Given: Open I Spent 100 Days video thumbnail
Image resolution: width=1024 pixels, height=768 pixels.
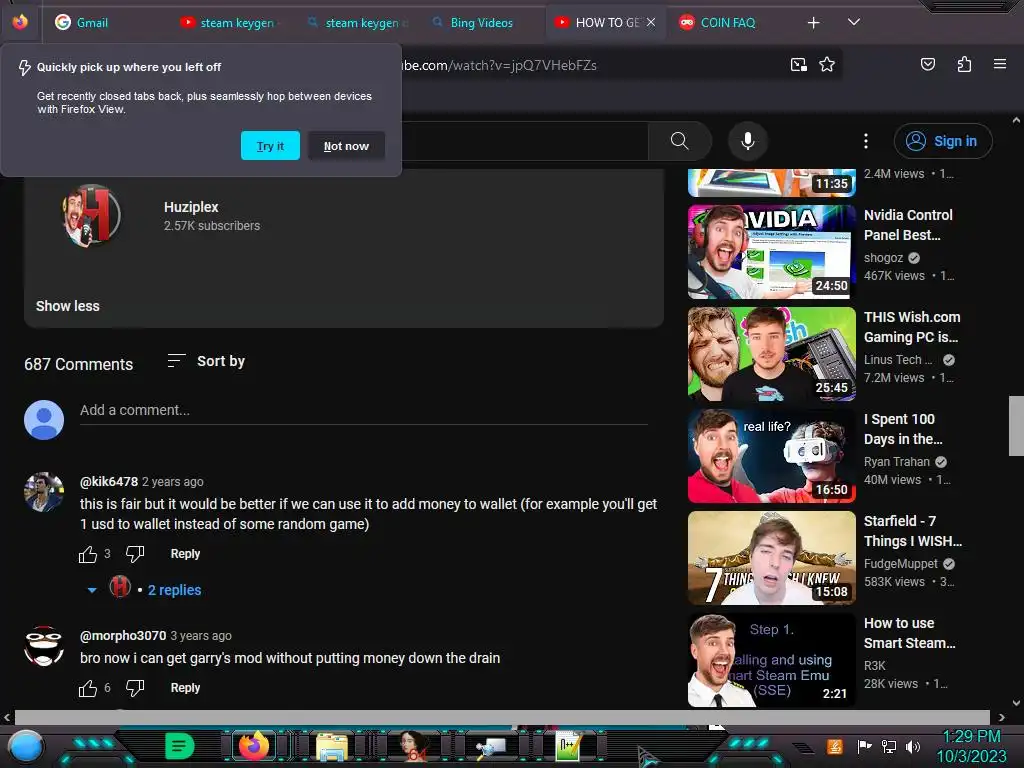Looking at the screenshot, I should tap(771, 456).
